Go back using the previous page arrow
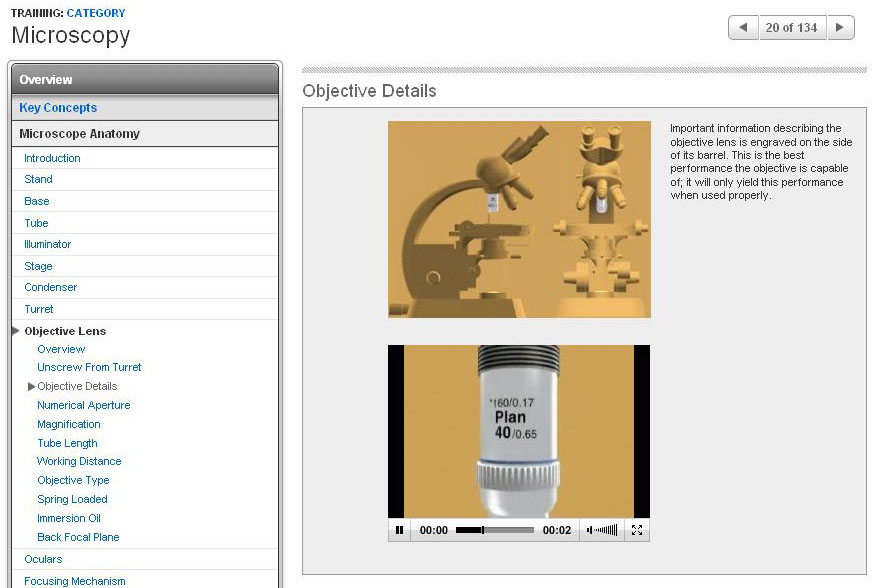The width and height of the screenshot is (877, 588). coord(742,27)
